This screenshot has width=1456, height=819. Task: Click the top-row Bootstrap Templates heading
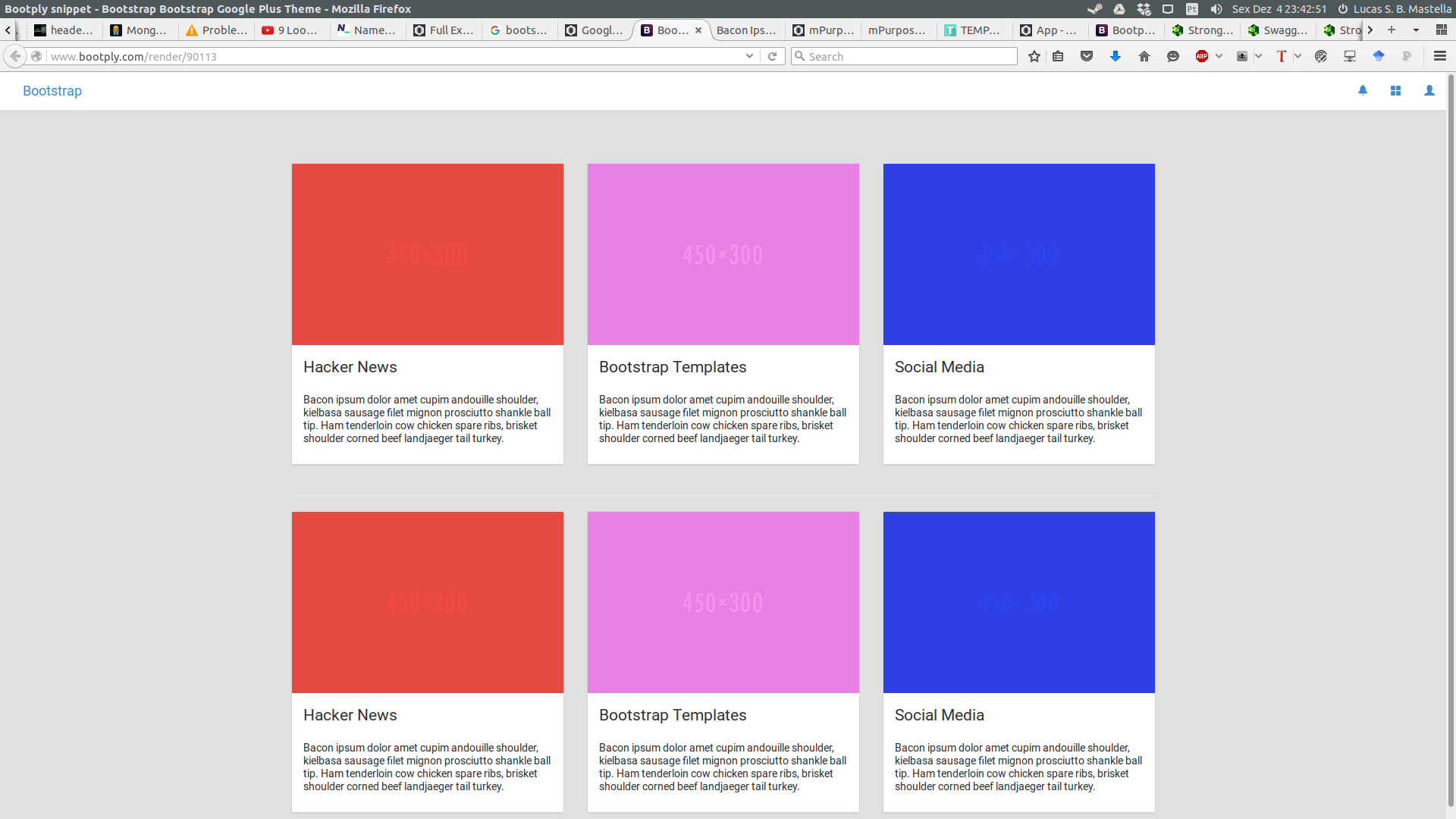673,367
